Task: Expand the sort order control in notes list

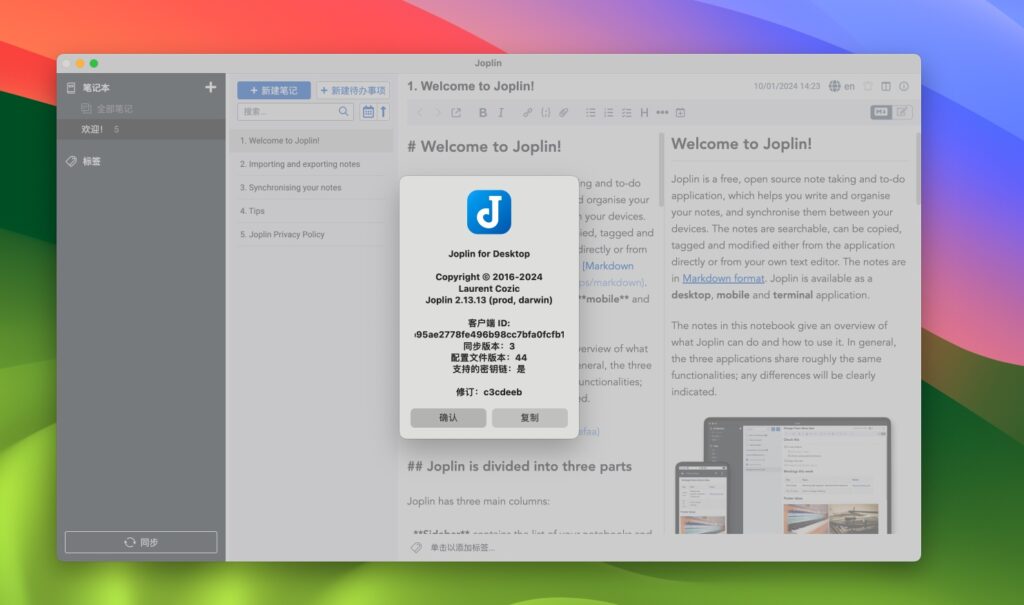Action: (x=384, y=112)
